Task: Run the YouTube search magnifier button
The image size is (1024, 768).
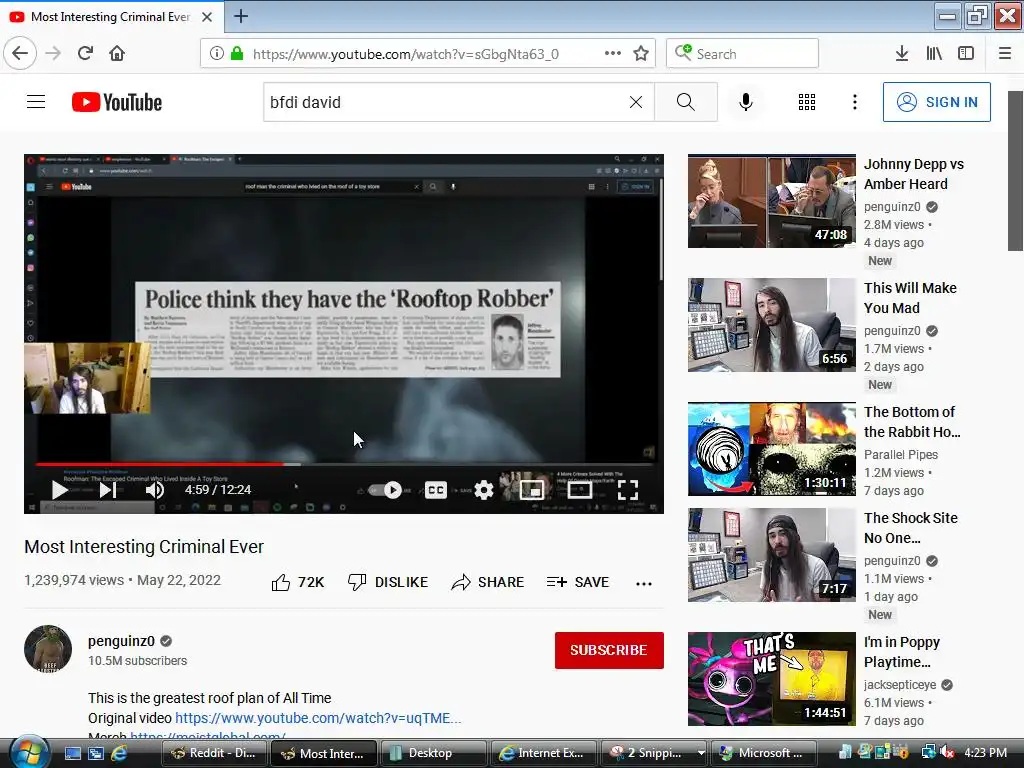Action: 686,102
